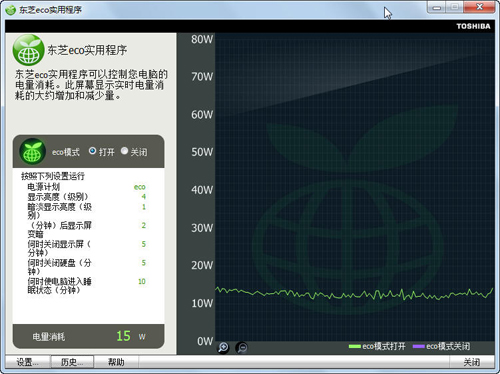Click the green power consumption graph line
Image resolution: width=500 pixels, height=374 pixels.
(353, 294)
